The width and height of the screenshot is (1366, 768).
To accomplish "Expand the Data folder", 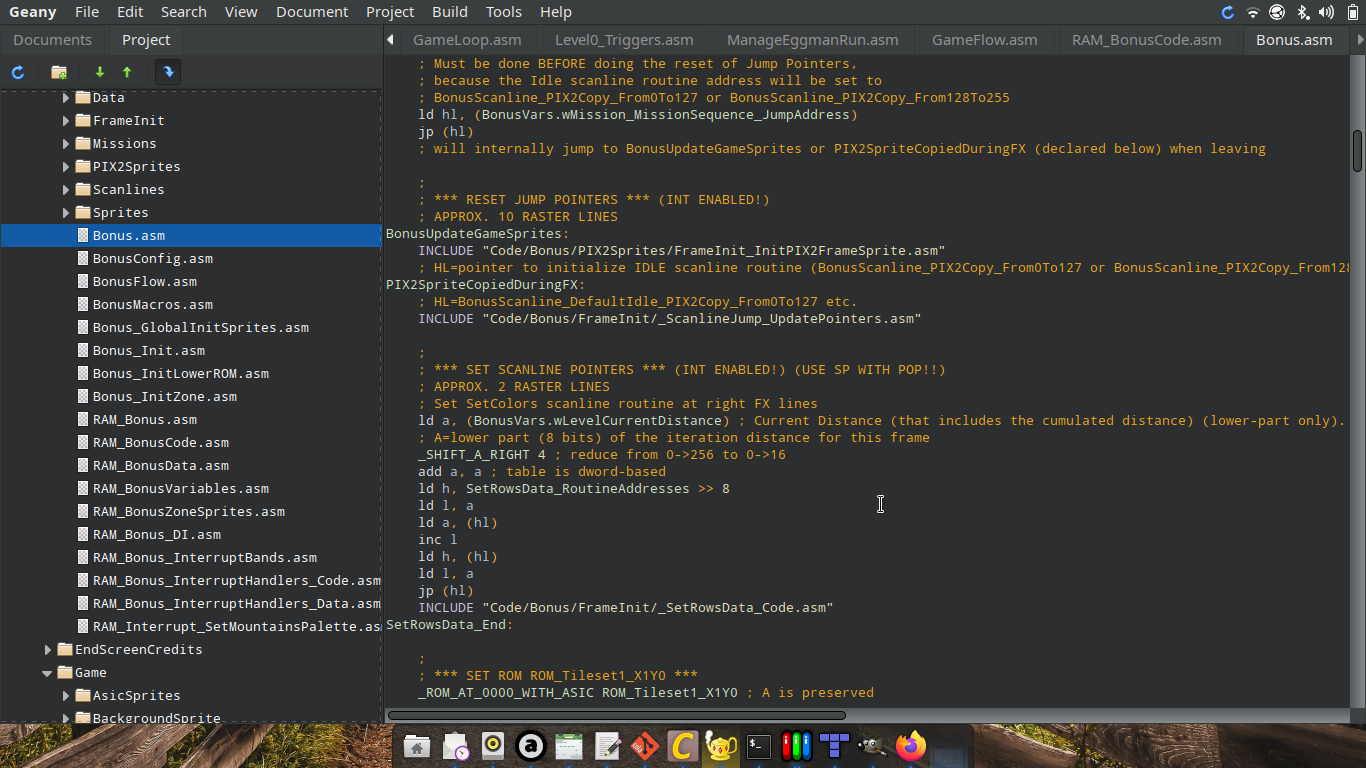I will coord(66,97).
